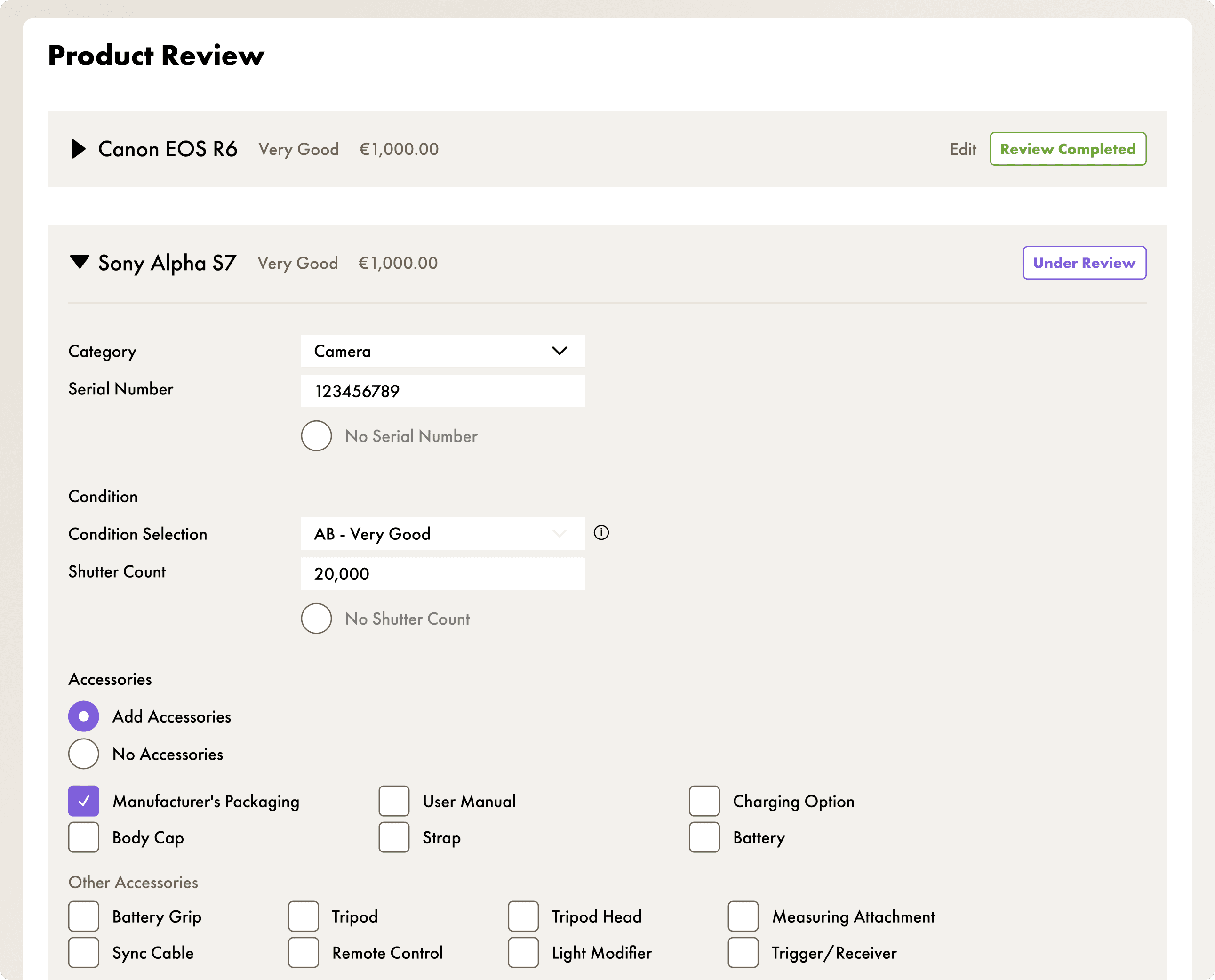
Task: Enable the Charging Option checkbox
Action: pyautogui.click(x=704, y=801)
